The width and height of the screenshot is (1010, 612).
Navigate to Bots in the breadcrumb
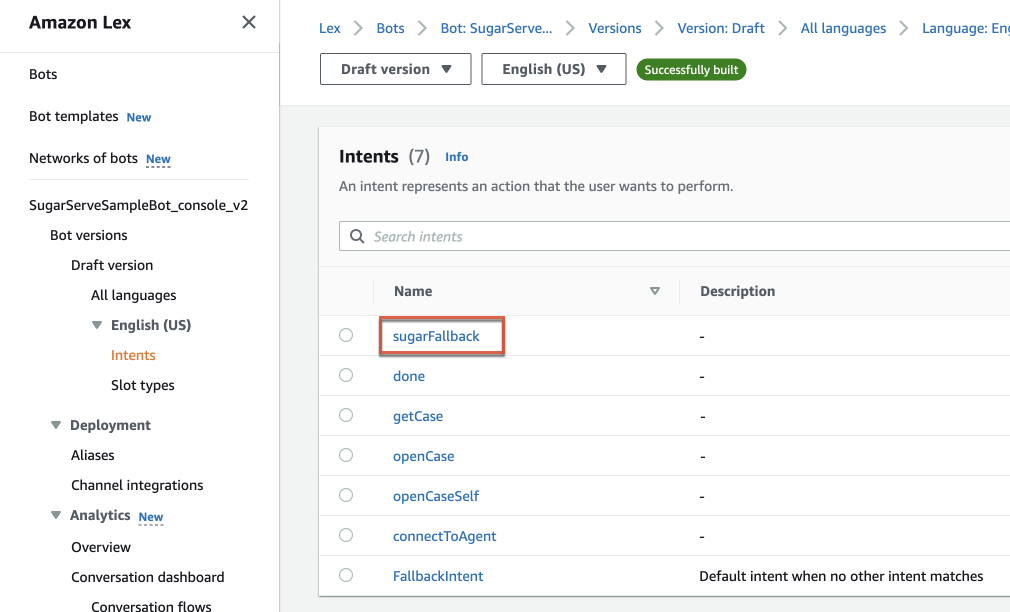pos(390,28)
